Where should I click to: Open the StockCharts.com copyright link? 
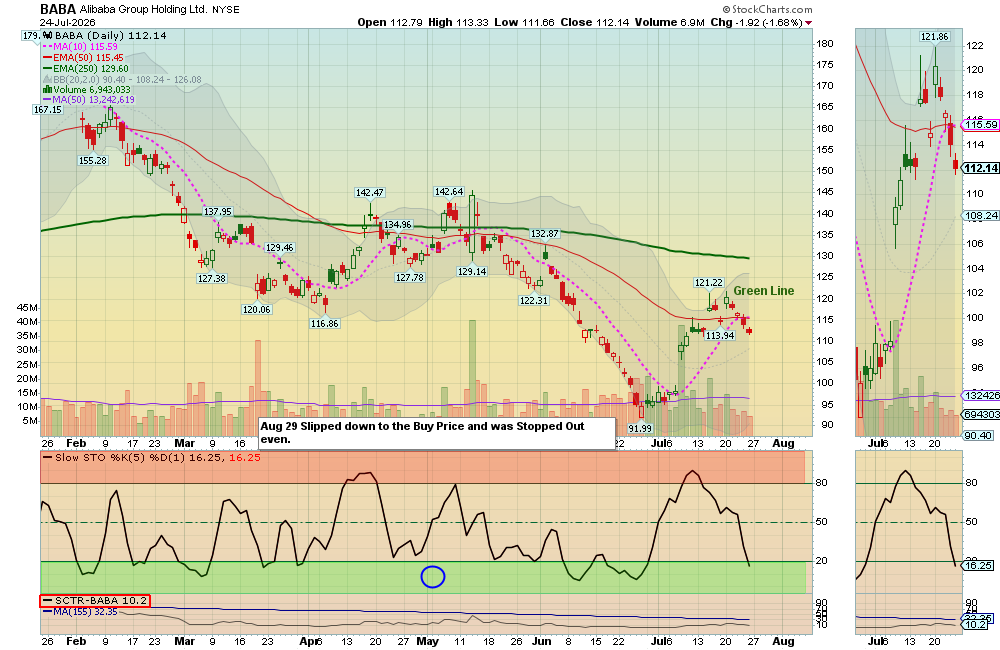click(x=767, y=10)
